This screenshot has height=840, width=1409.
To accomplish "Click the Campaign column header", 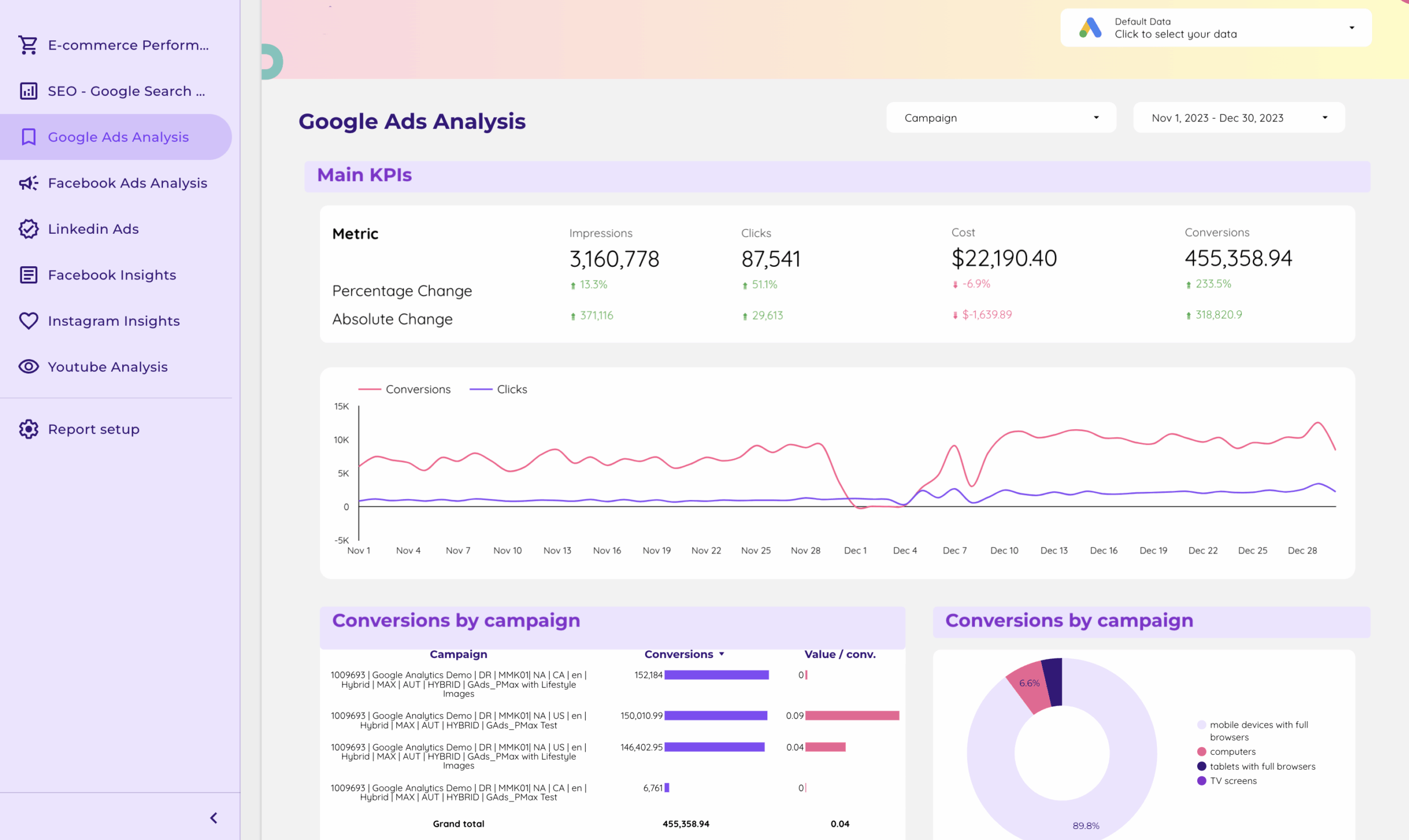I will [x=458, y=654].
